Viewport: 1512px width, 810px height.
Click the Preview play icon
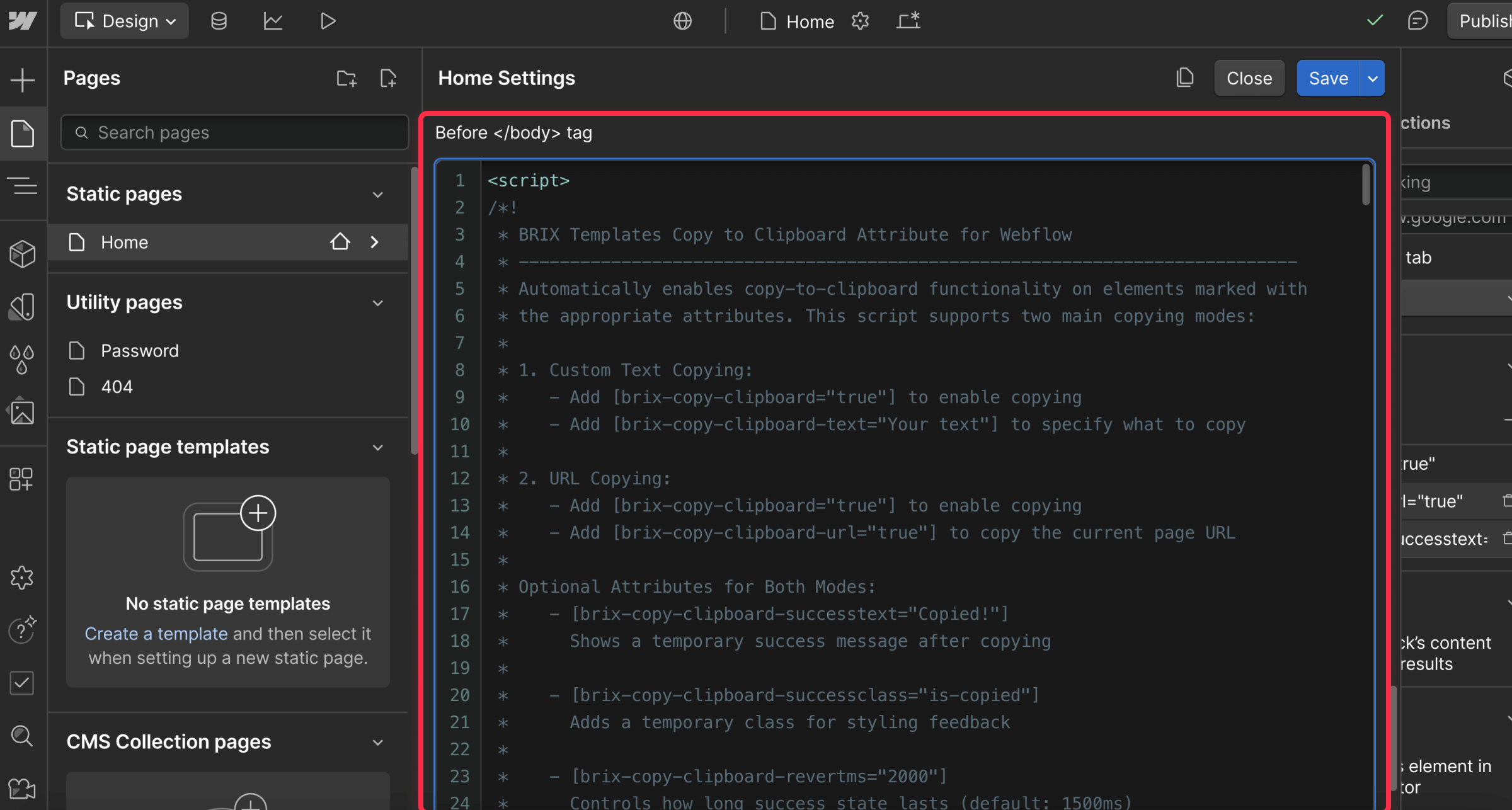coord(327,21)
